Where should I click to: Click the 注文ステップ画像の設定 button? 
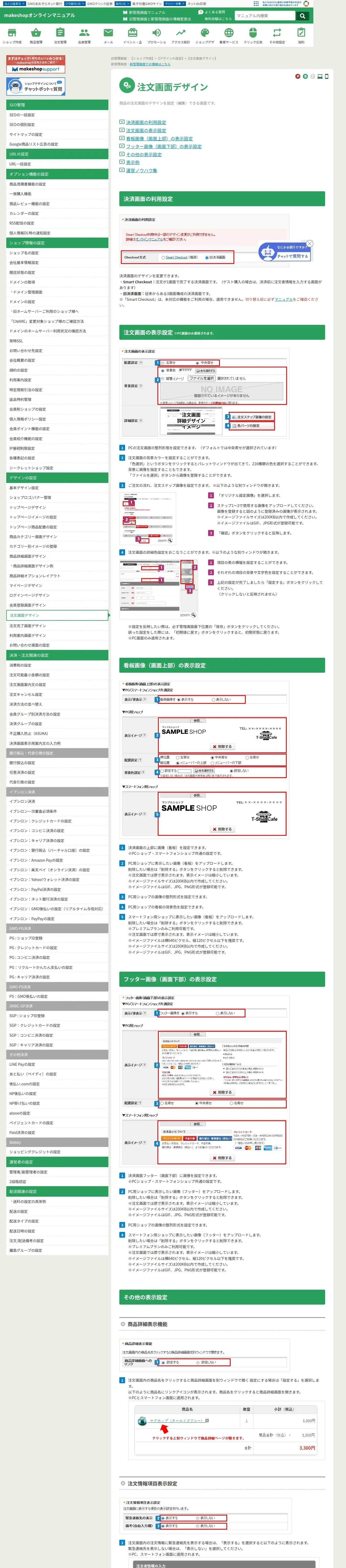(x=252, y=417)
